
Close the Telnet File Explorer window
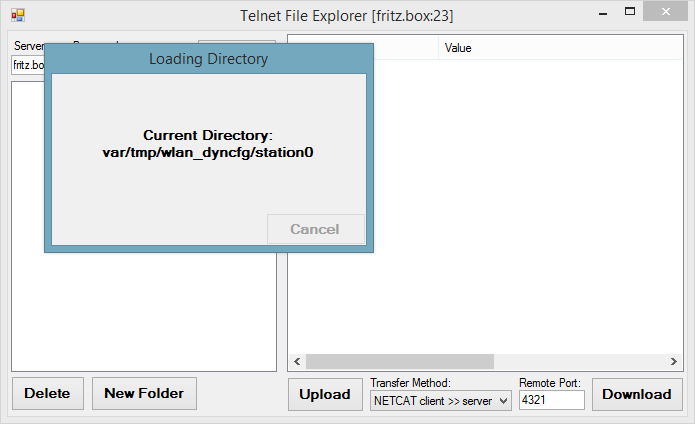tap(665, 12)
